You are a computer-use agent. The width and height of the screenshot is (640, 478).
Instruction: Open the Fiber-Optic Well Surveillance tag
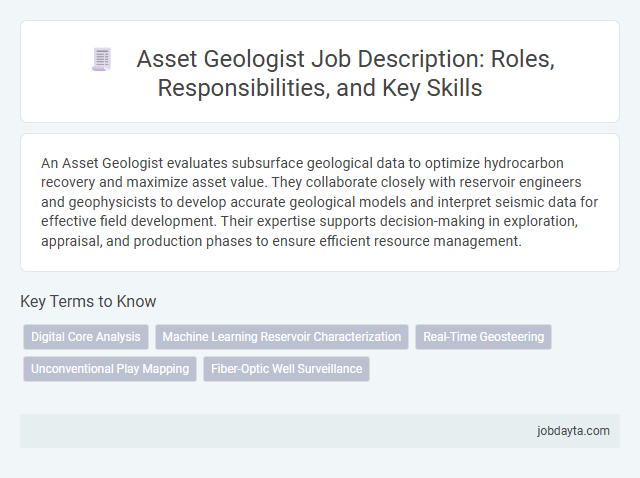287,369
